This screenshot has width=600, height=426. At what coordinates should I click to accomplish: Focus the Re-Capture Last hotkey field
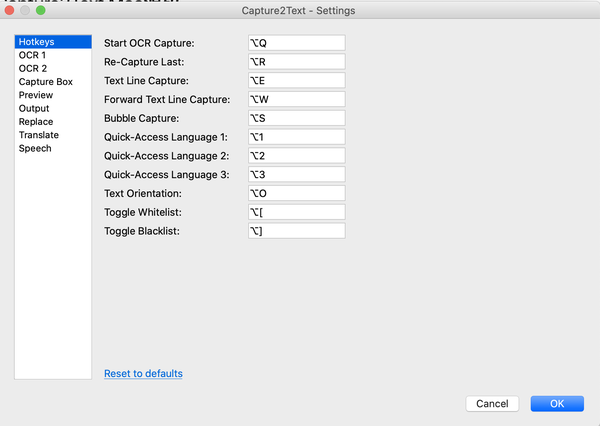296,62
